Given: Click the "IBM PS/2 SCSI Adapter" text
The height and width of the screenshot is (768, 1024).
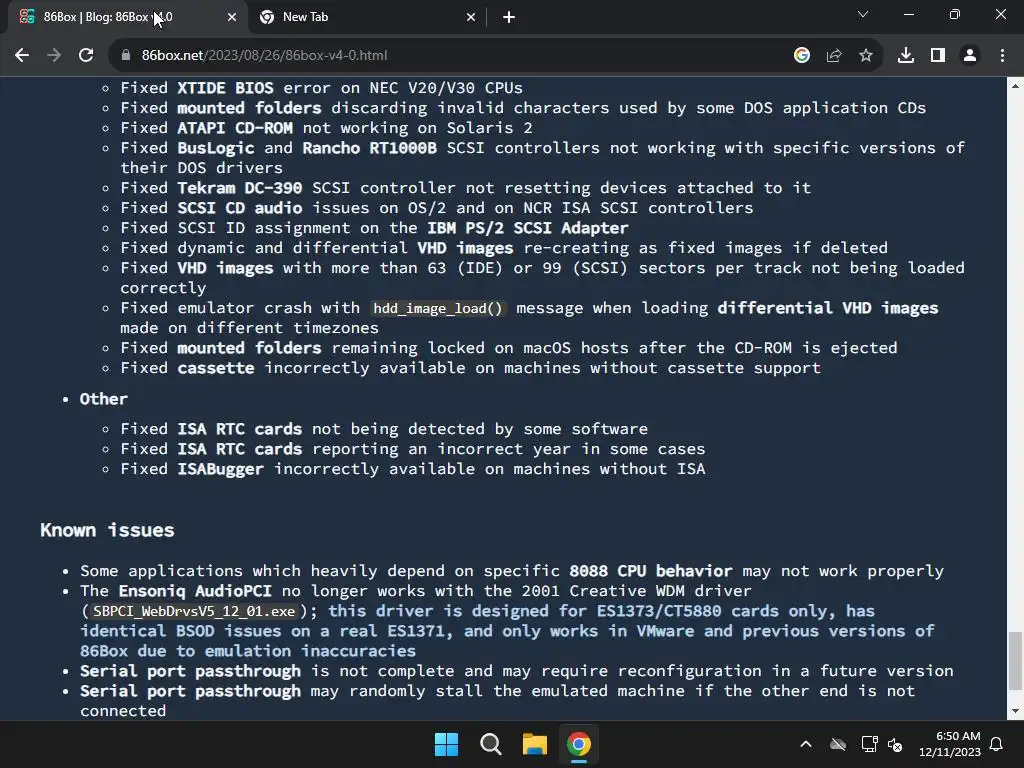Looking at the screenshot, I should click(528, 228).
